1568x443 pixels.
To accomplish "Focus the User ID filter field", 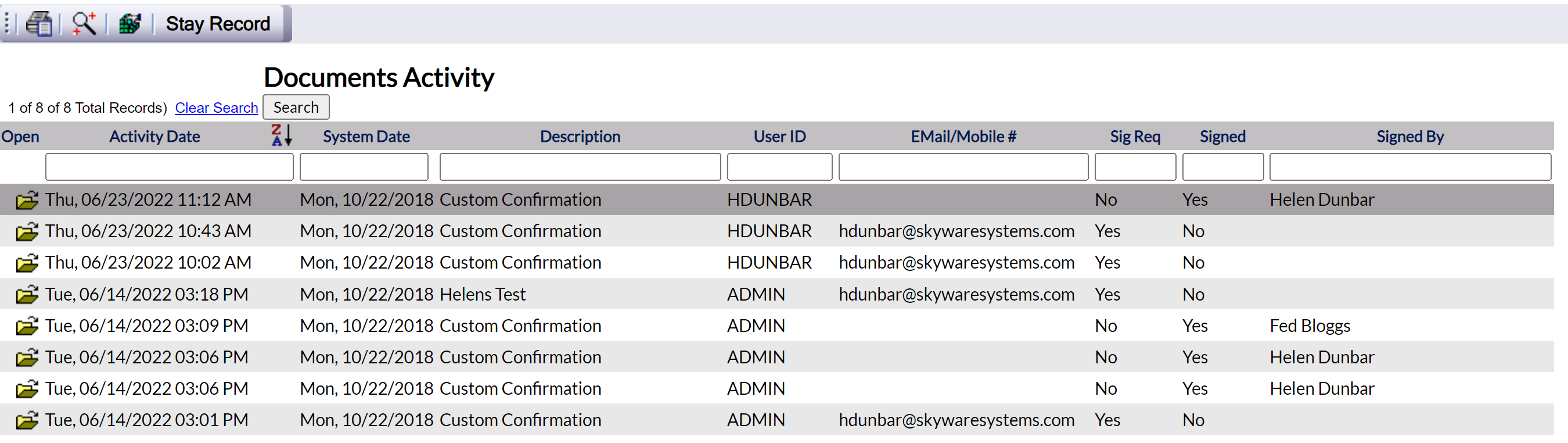I will click(x=780, y=167).
